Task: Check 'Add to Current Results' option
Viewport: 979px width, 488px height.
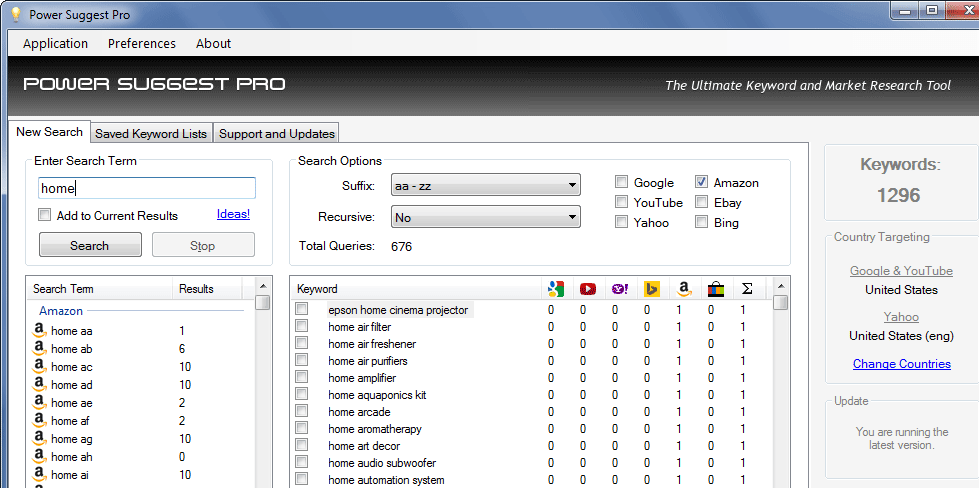Action: pyautogui.click(x=44, y=215)
